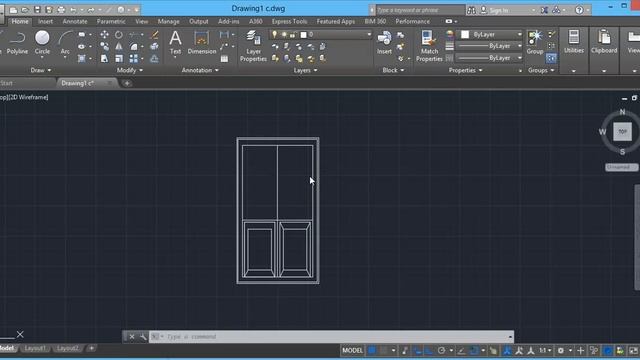Open the Layout1 tab
The width and height of the screenshot is (640, 360).
coord(35,348)
